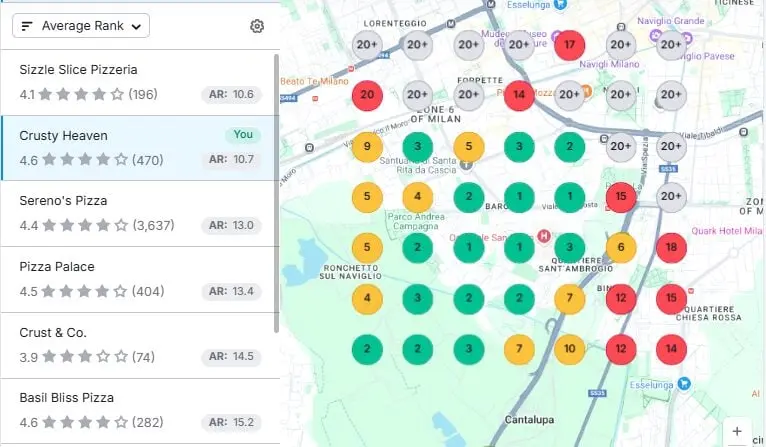Click the AR: 10.7 badge

(x=231, y=159)
